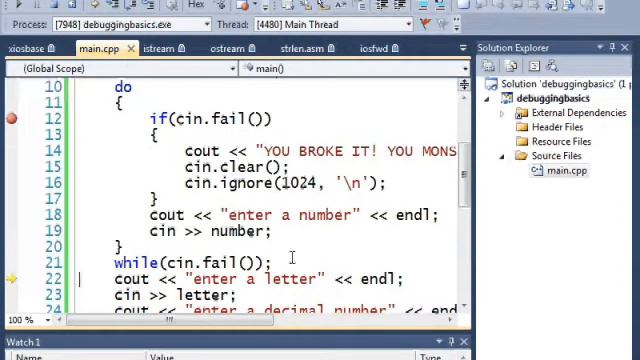This screenshot has width=640, height=360.
Task: Open the document tabs overflow list
Action: 463,48
